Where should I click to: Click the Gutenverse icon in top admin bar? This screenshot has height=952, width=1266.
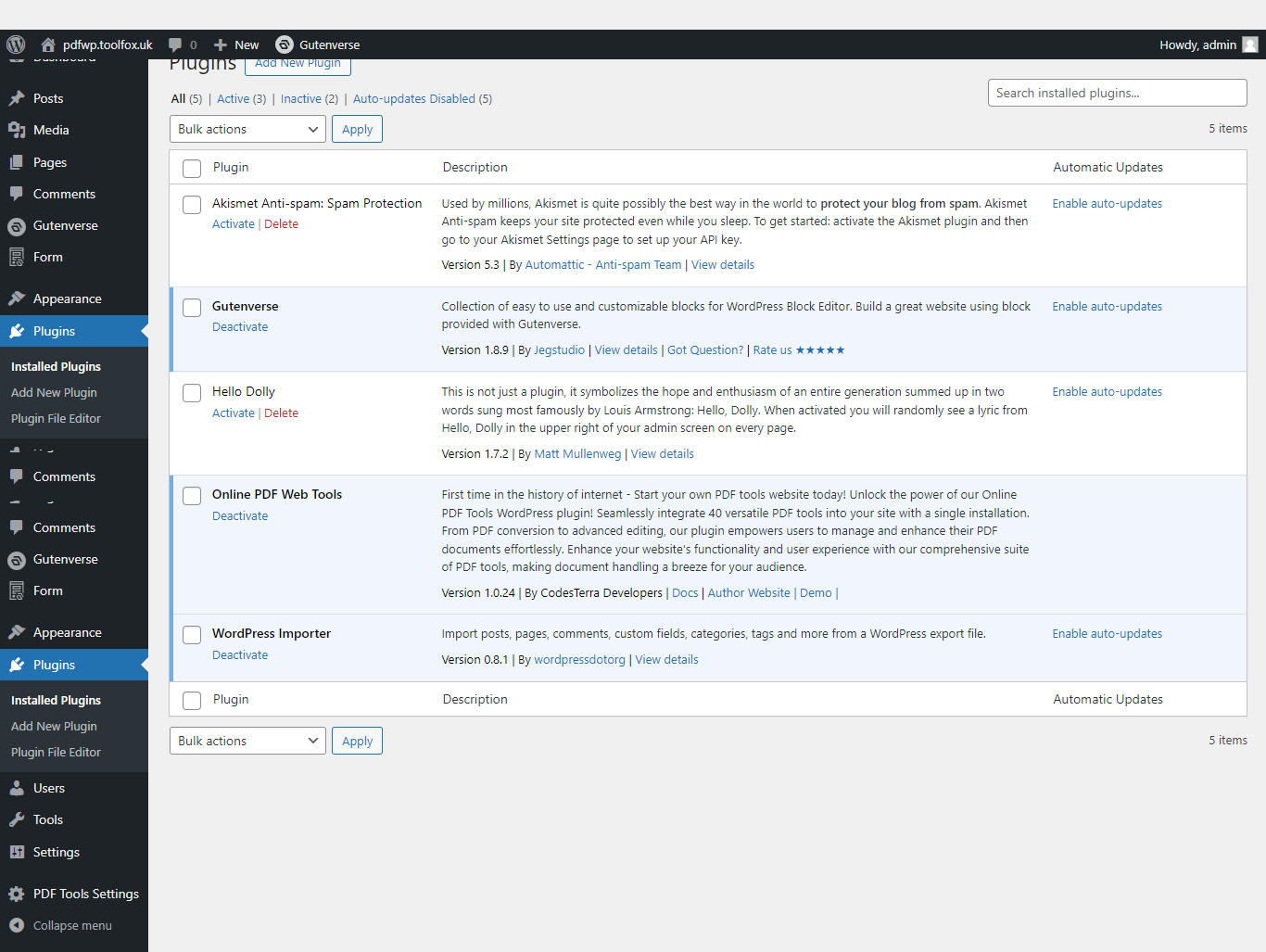click(285, 44)
